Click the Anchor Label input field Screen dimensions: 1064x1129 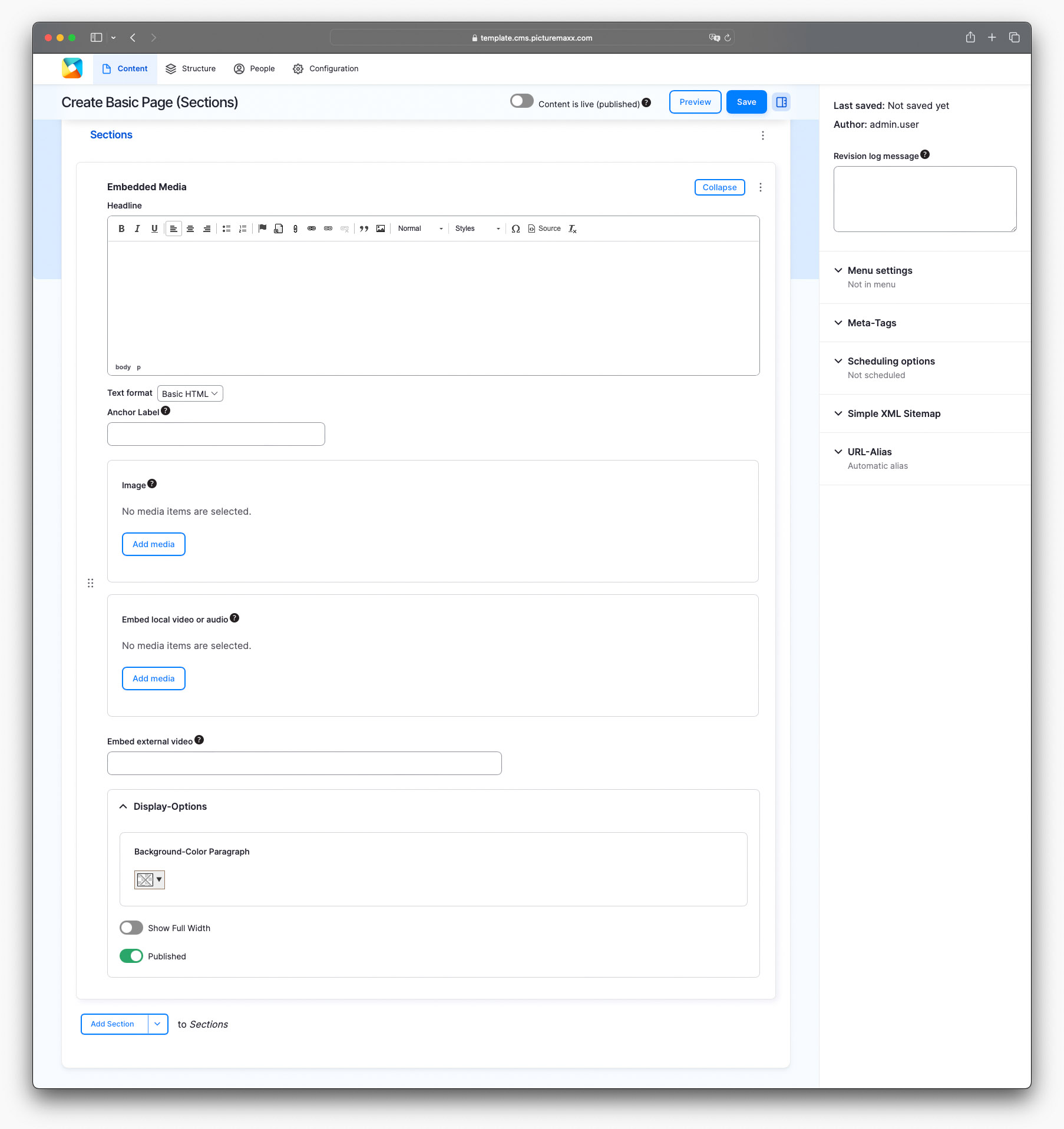click(216, 434)
